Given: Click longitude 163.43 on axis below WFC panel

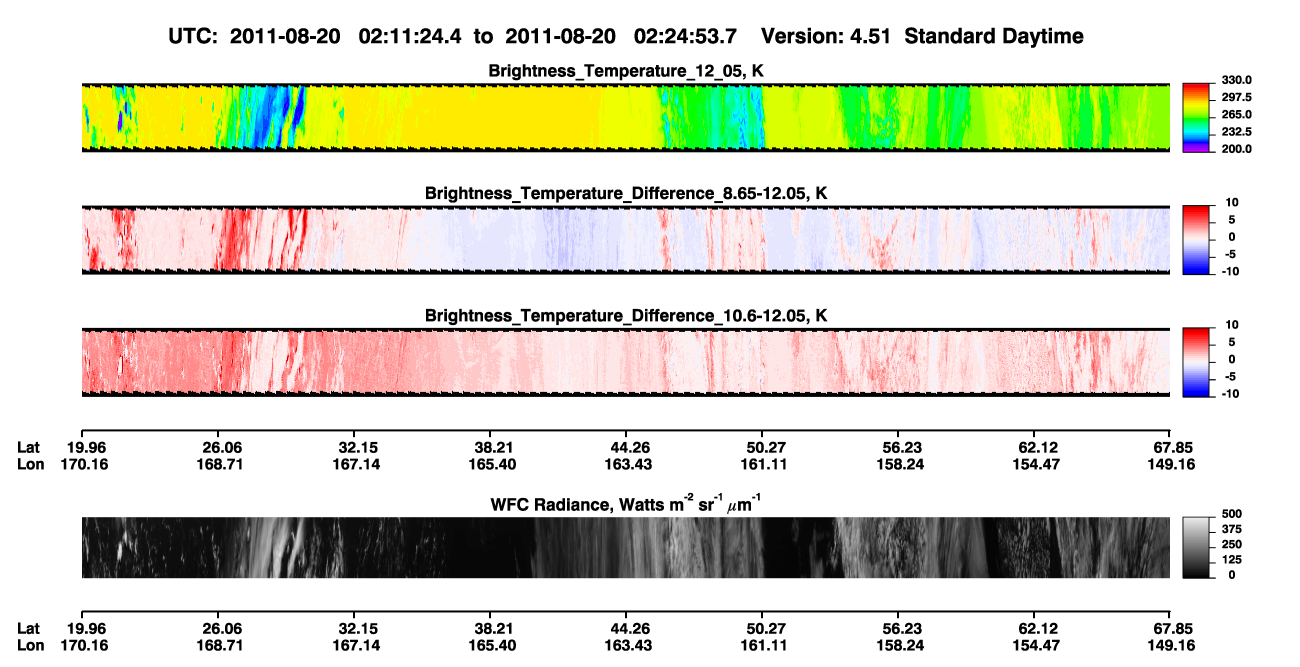Looking at the screenshot, I should 630,647.
